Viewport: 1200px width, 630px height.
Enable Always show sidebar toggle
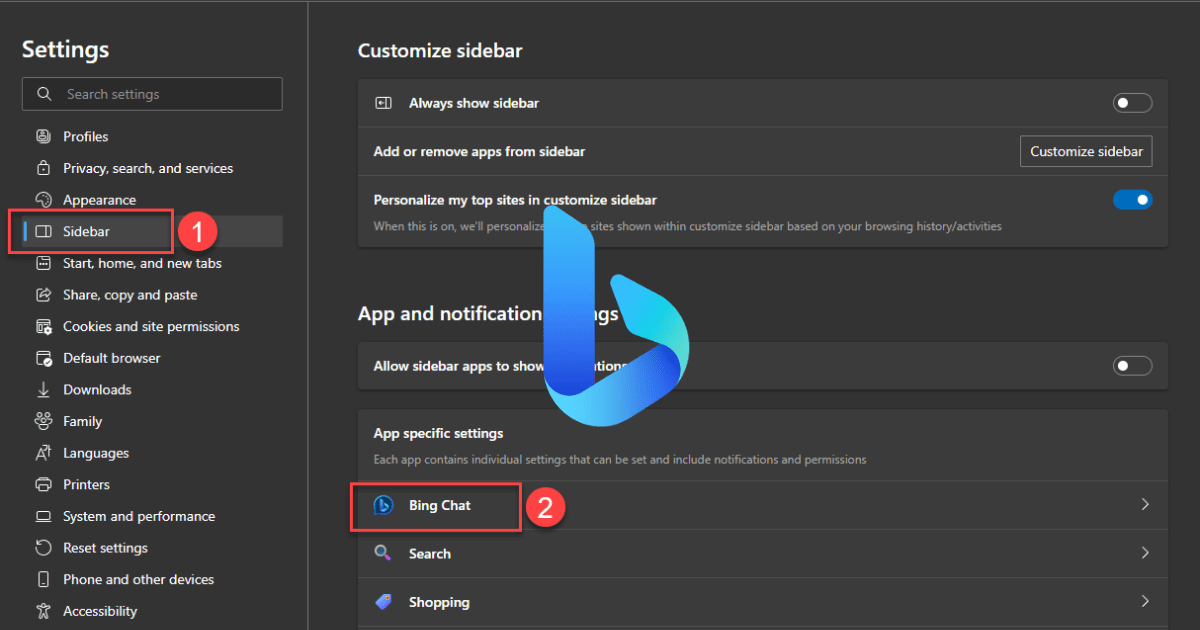pyautogui.click(x=1132, y=103)
